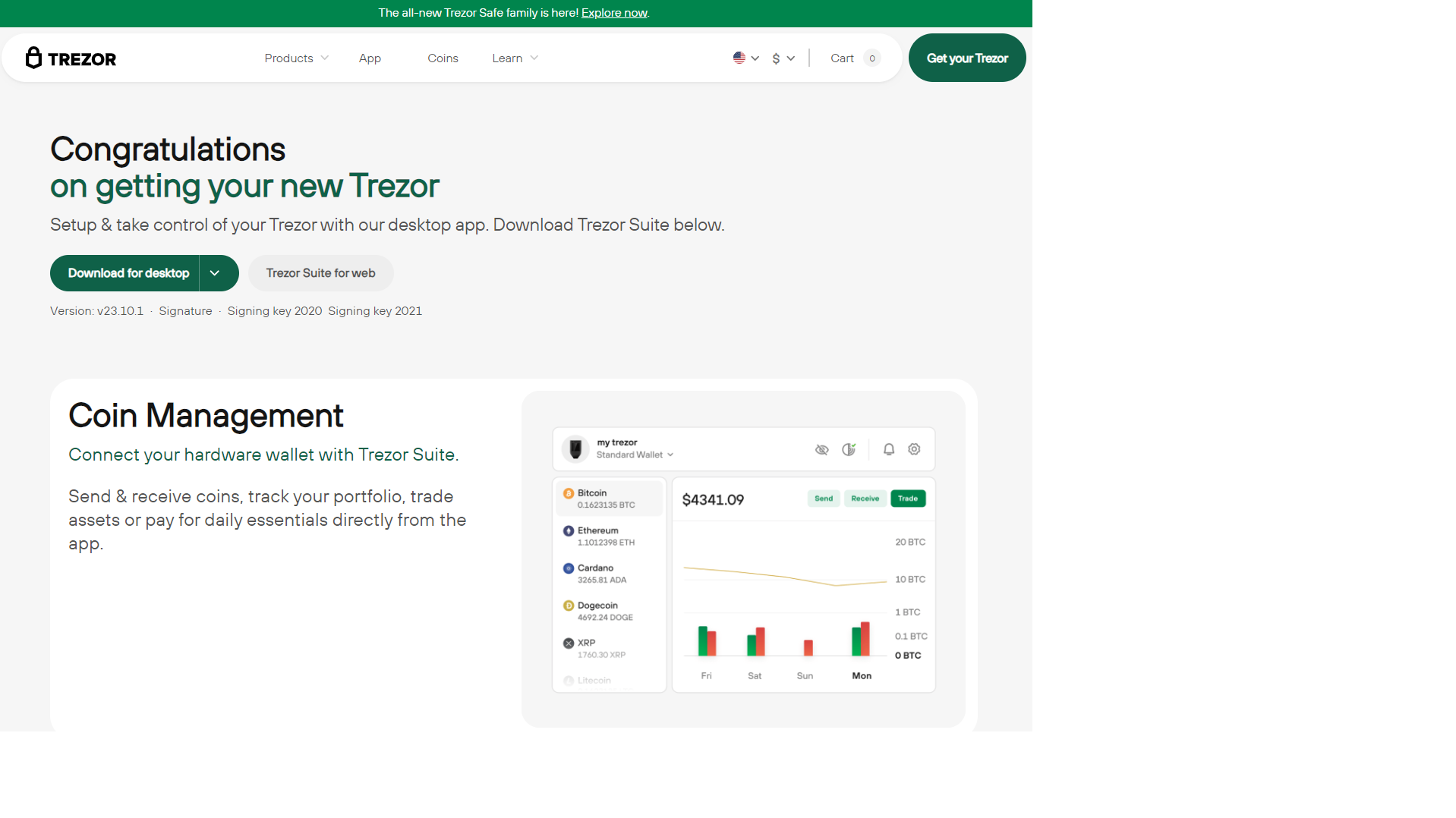Follow the Explore now banner link

[614, 13]
